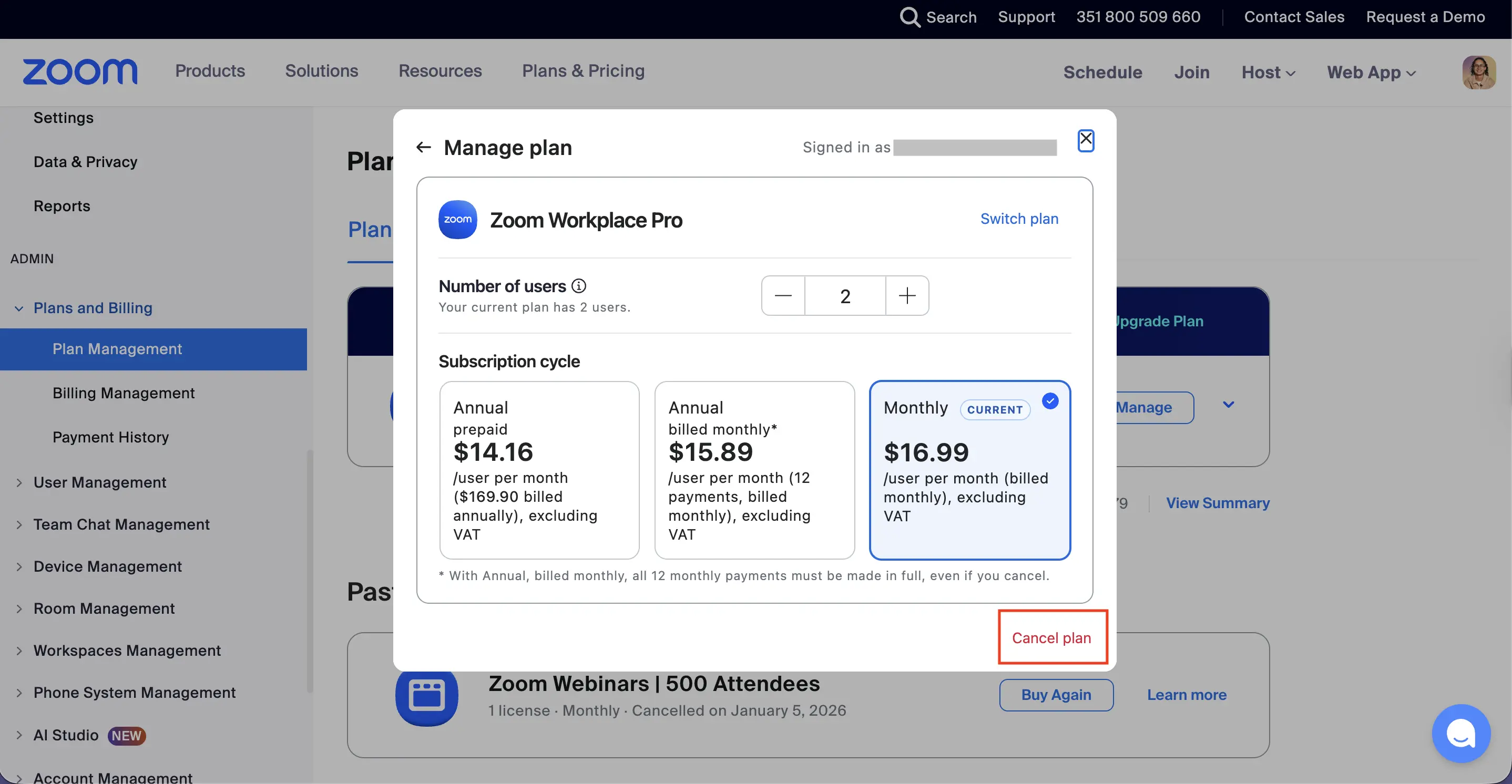Open the profile avatar menu
The width and height of the screenshot is (1512, 784).
click(x=1478, y=72)
